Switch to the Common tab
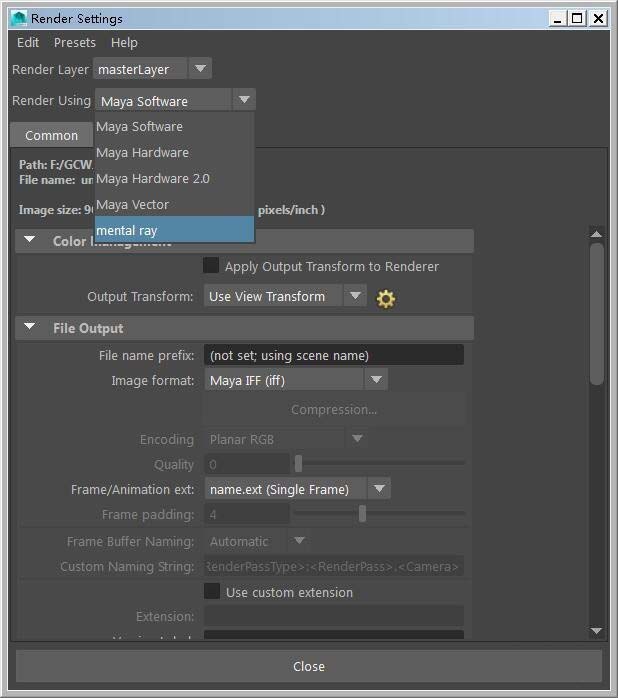 pyautogui.click(x=51, y=135)
